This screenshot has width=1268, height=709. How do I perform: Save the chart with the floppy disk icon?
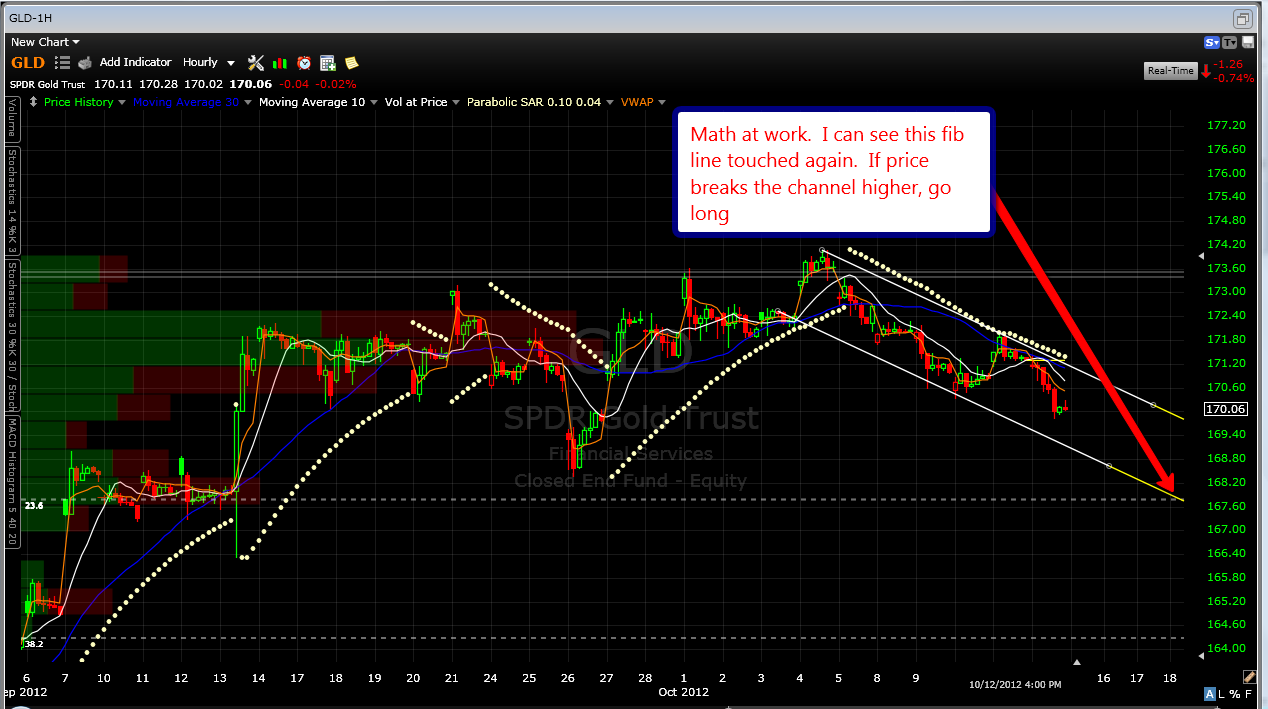(1247, 42)
